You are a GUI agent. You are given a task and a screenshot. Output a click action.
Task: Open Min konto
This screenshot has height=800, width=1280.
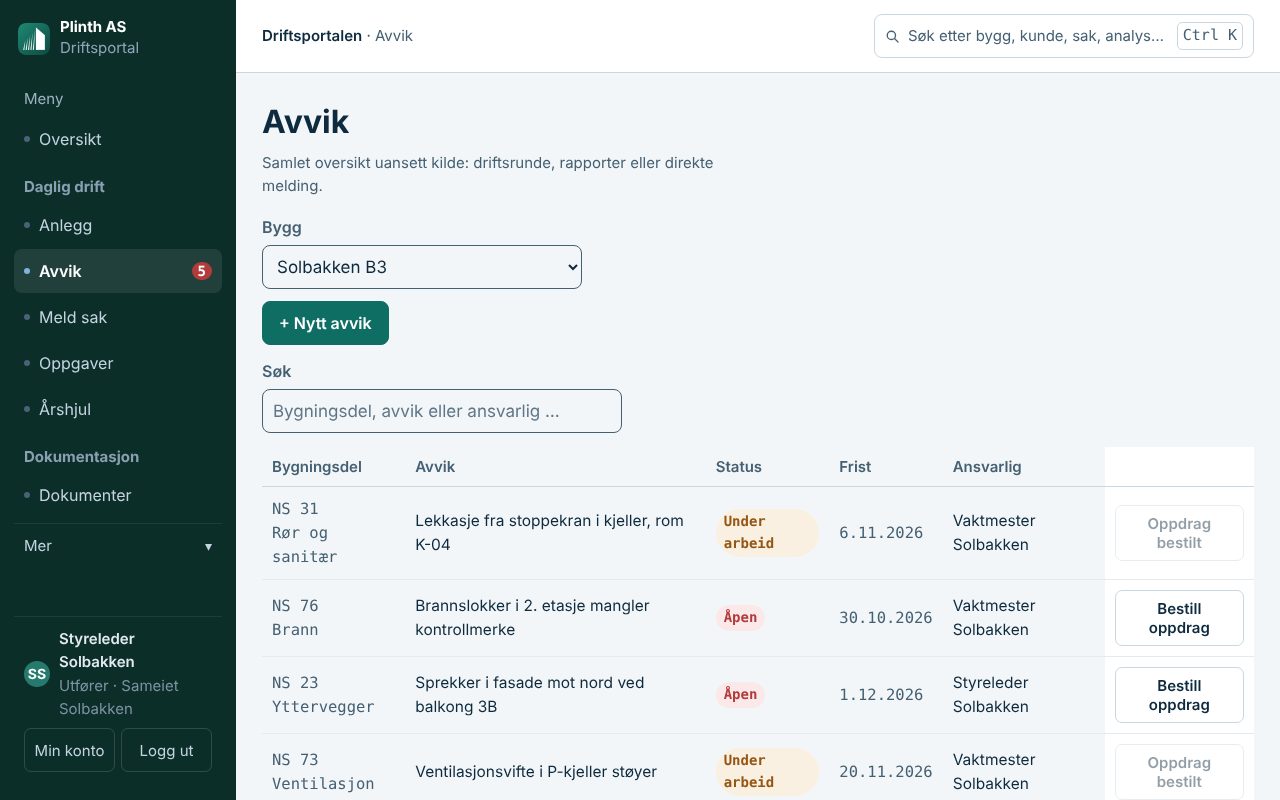tap(70, 750)
